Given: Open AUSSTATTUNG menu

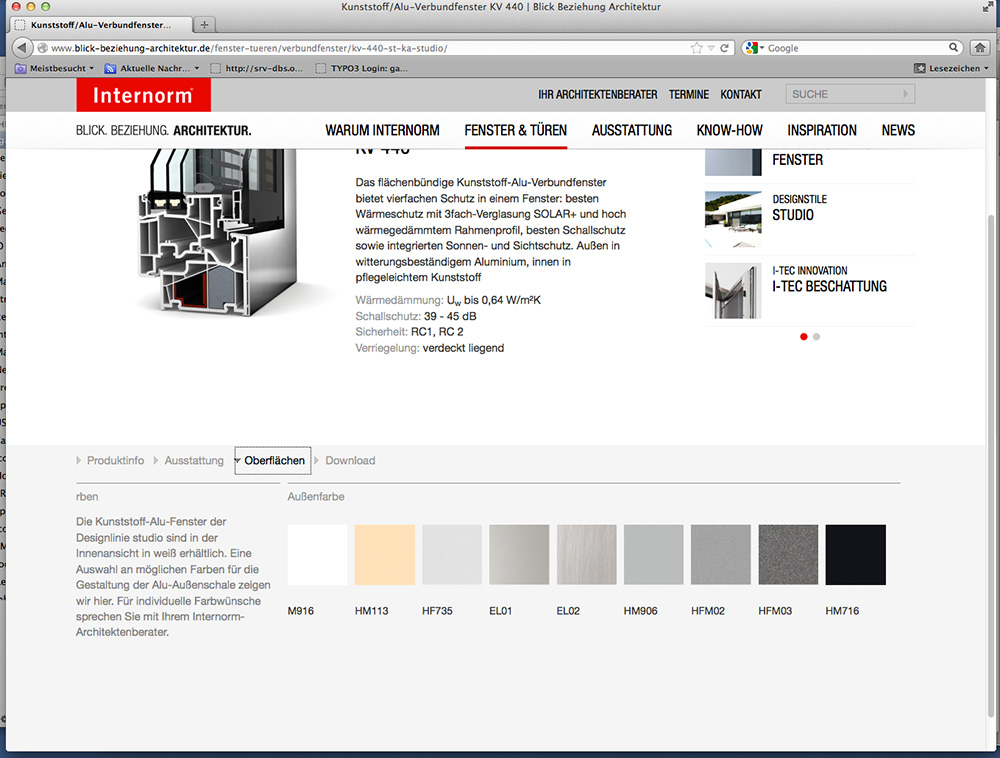Looking at the screenshot, I should coord(631,130).
